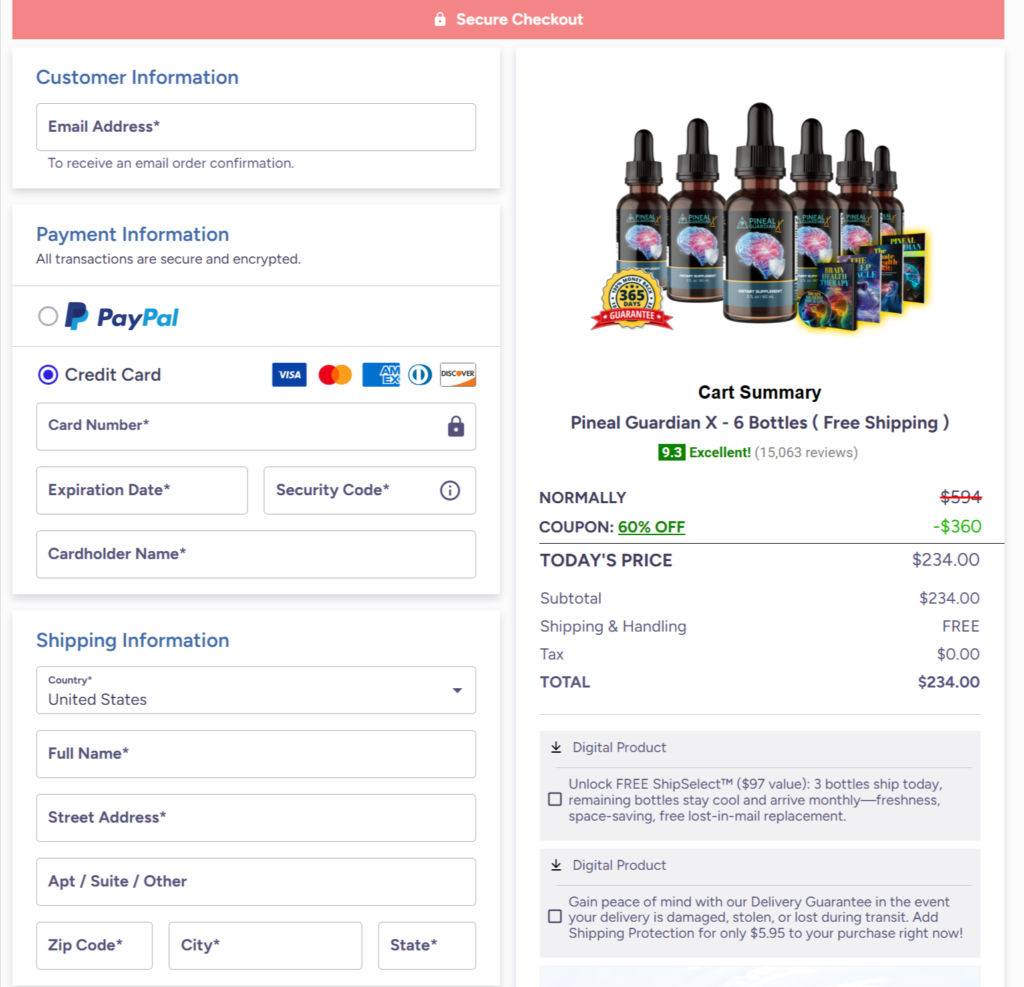Click the Diners Club icon

pyautogui.click(x=420, y=375)
